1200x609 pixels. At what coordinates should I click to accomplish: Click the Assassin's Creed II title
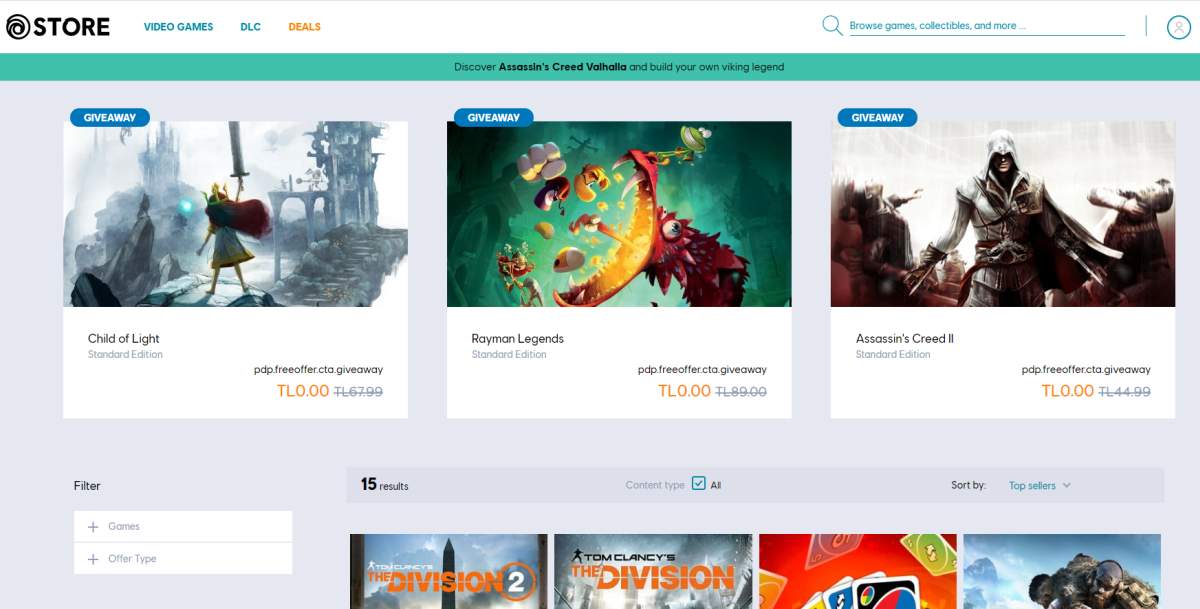coord(904,339)
